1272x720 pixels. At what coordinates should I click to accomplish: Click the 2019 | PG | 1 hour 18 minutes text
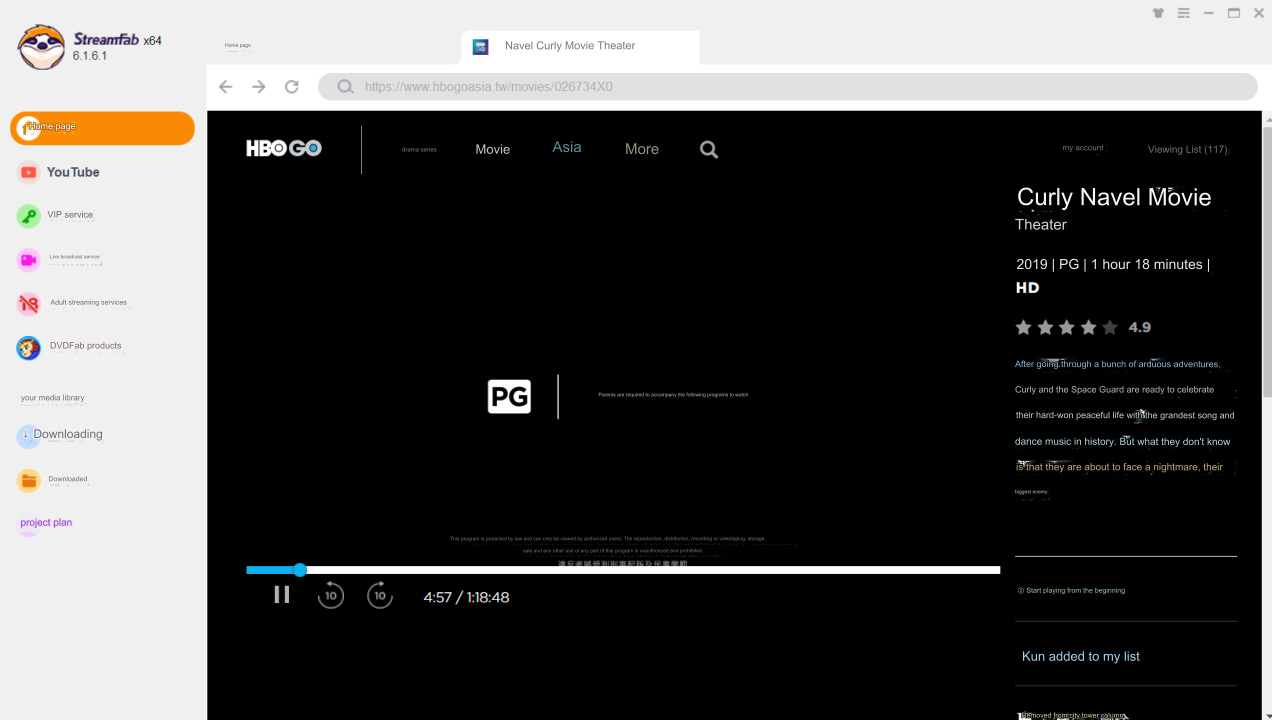pyautogui.click(x=1112, y=264)
